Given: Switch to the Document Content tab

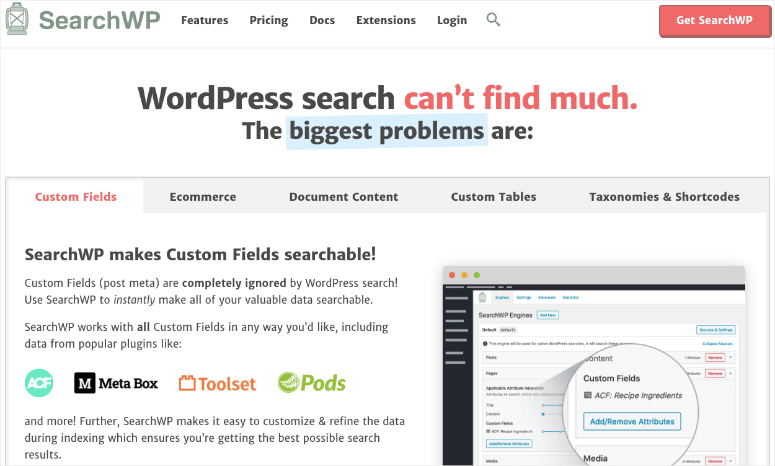Looking at the screenshot, I should (x=344, y=197).
